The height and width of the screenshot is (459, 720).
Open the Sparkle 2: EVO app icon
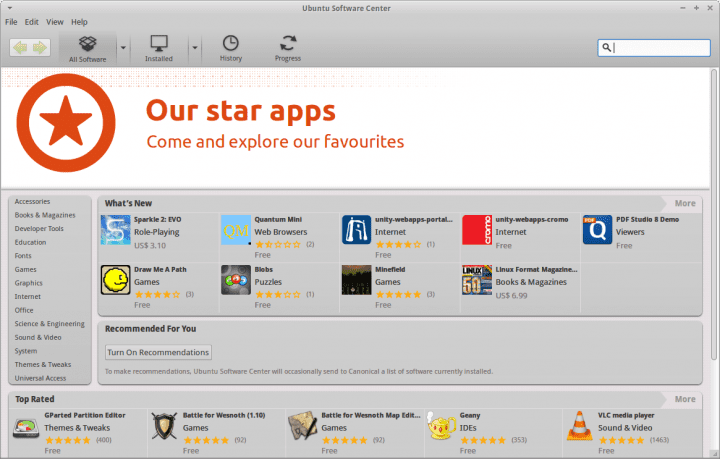(116, 230)
